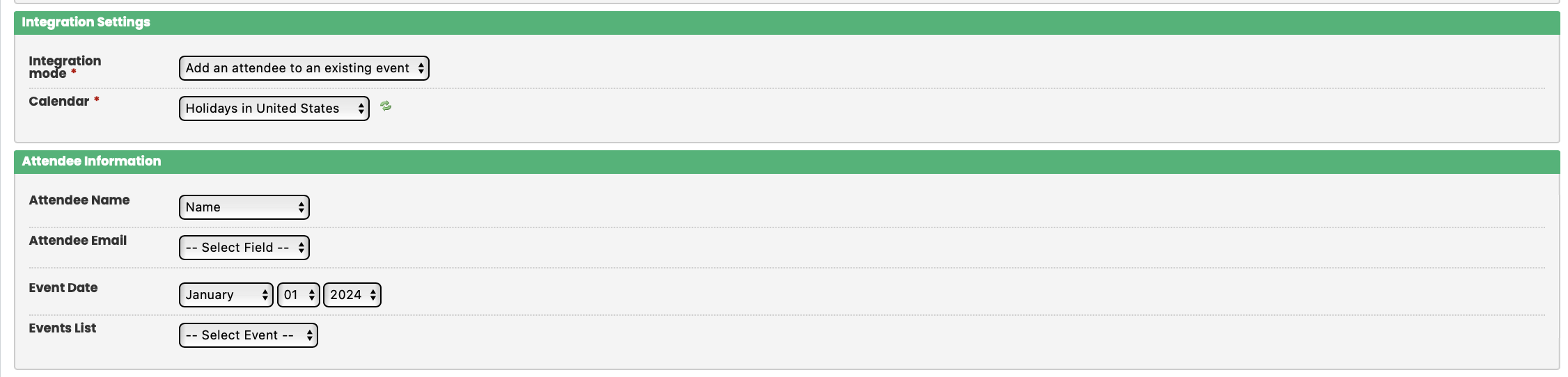Click the Attendee Email label
This screenshot has width=1568, height=377.
77,241
